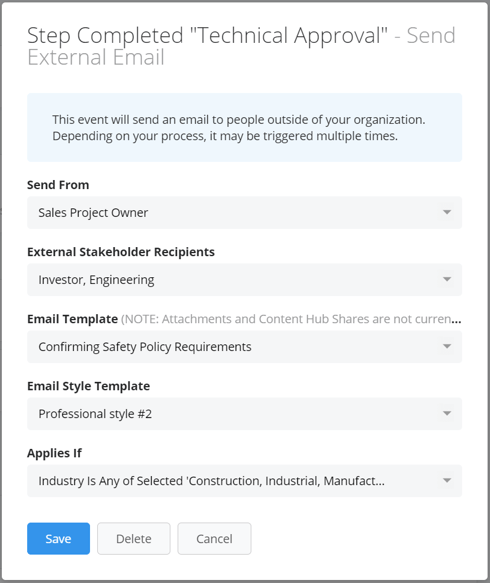The image size is (490, 583).
Task: Select the Professional style #2 field
Action: [x=244, y=413]
